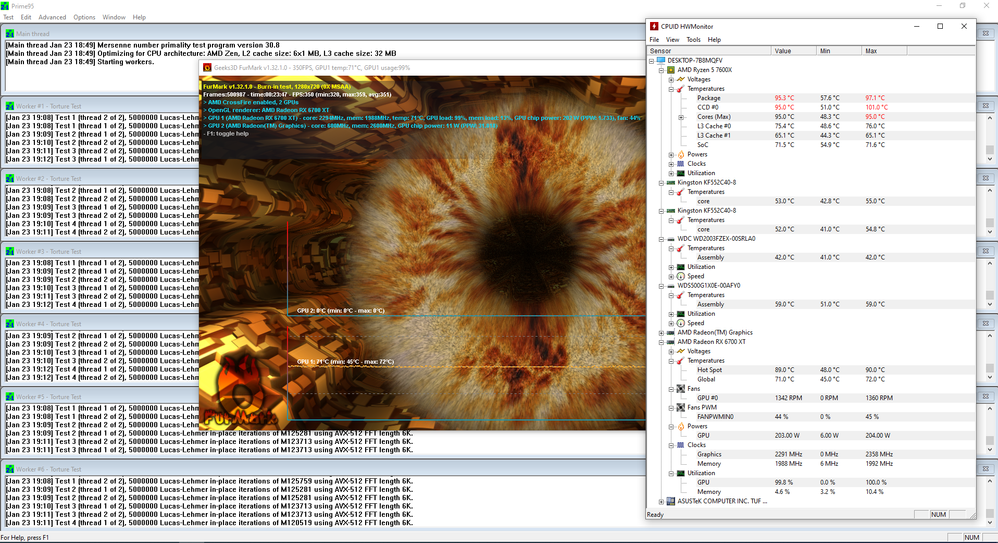Click the Worker #6 Torture Test icon

point(10,469)
